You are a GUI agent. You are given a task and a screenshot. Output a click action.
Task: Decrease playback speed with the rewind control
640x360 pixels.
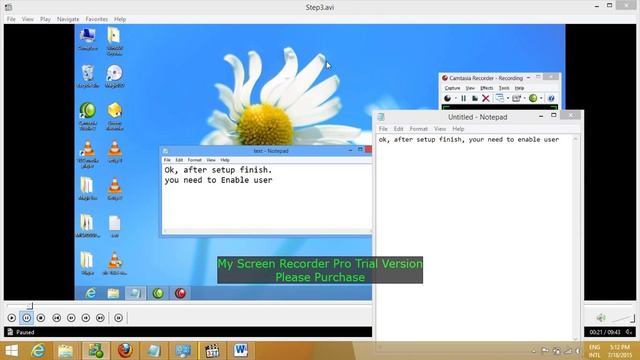coord(71,318)
